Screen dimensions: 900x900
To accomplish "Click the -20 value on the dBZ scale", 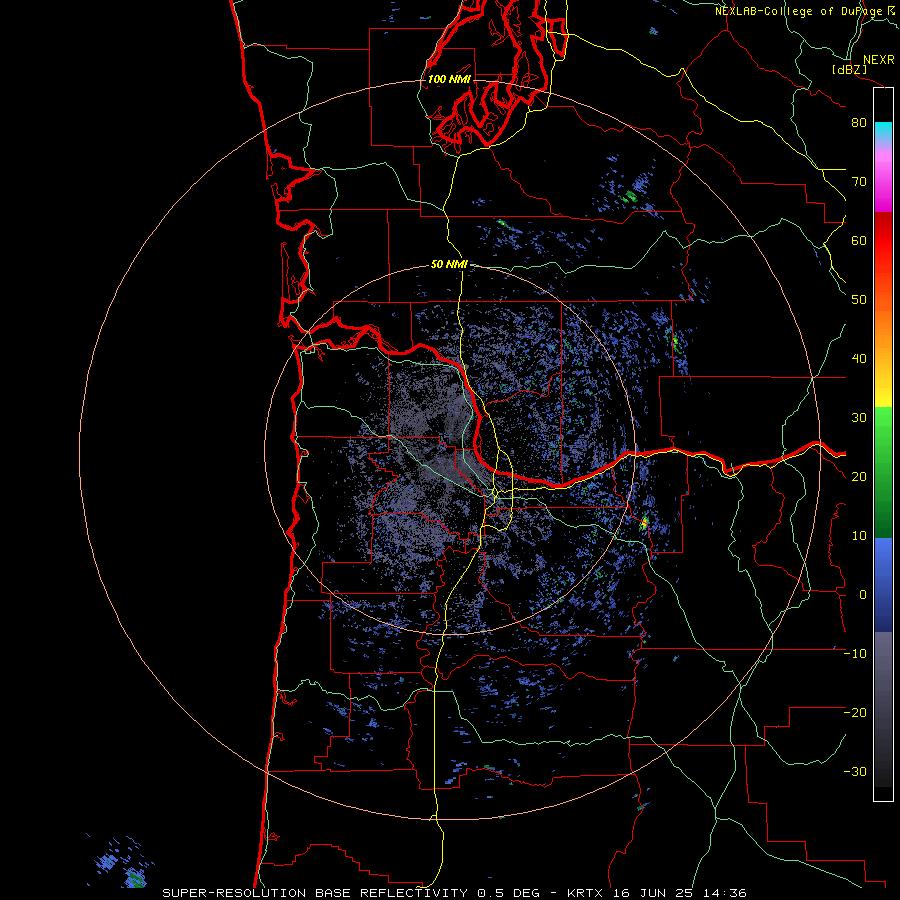I will click(855, 712).
